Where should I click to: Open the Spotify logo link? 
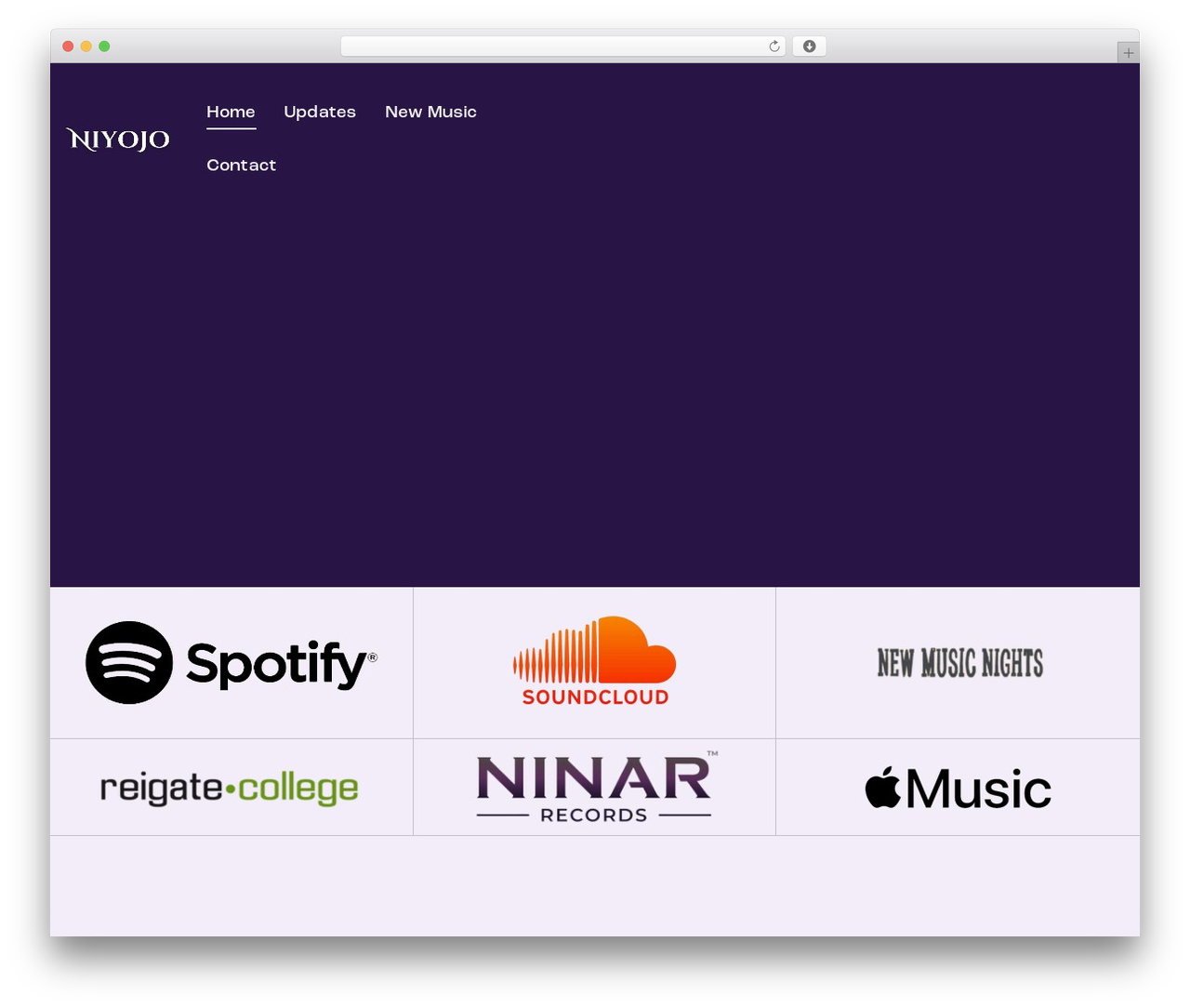tap(231, 663)
